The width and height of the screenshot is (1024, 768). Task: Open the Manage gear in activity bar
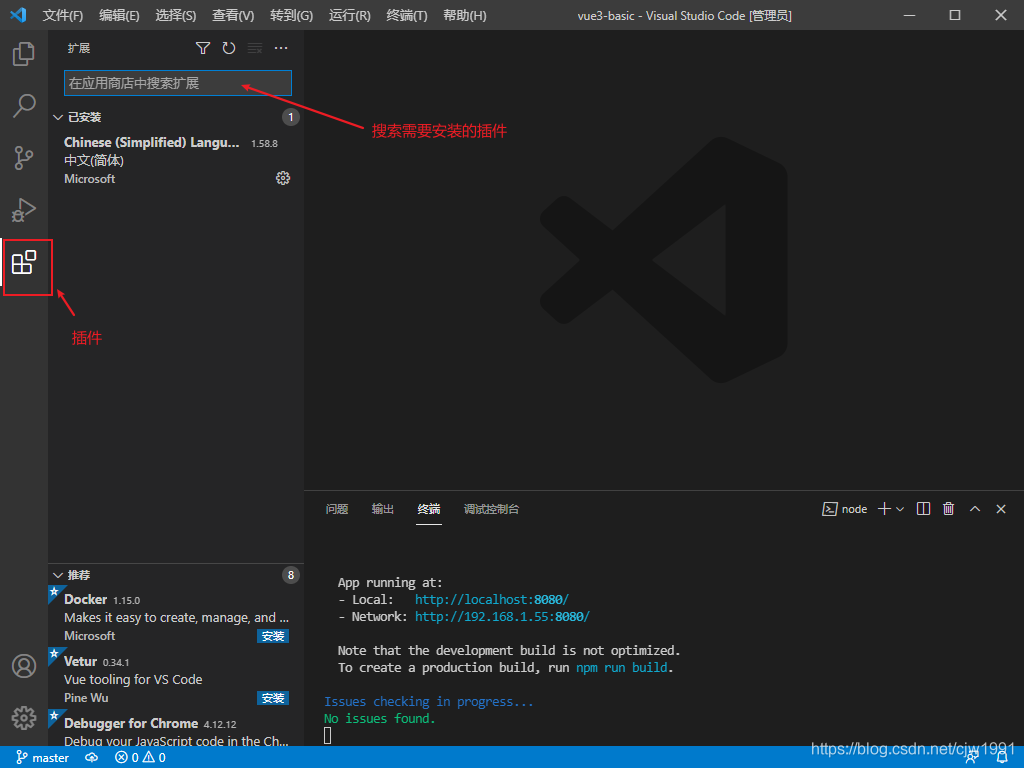click(x=24, y=718)
